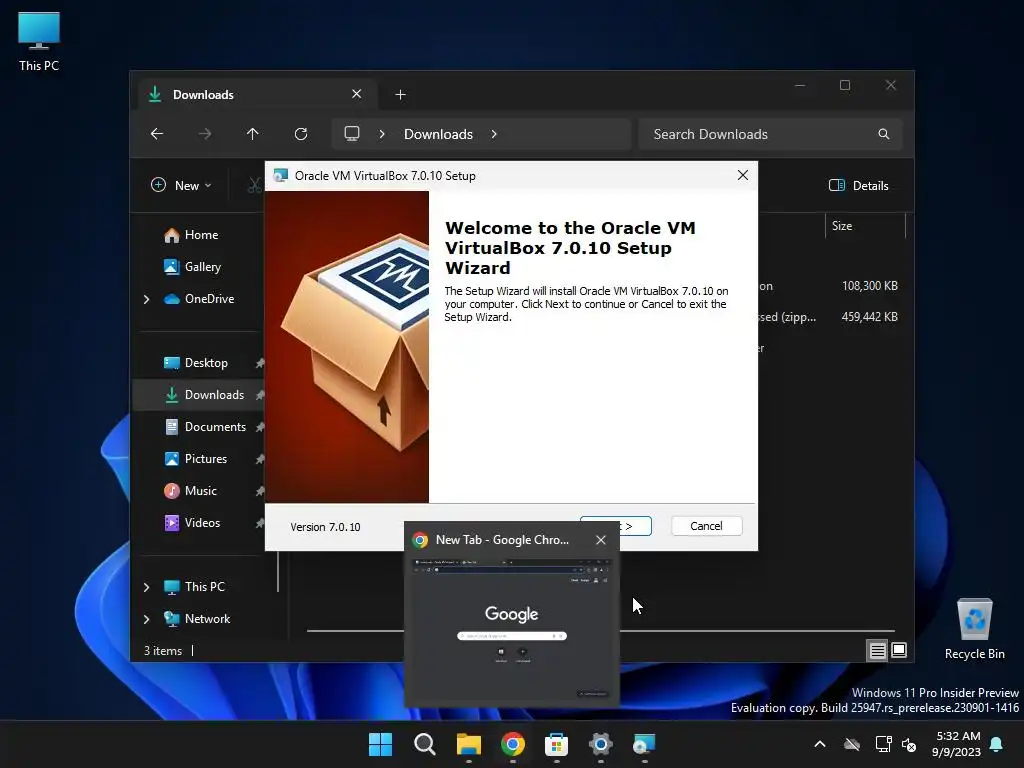Sort by the Size column header
Screen dimensions: 1024x768
coord(865,226)
